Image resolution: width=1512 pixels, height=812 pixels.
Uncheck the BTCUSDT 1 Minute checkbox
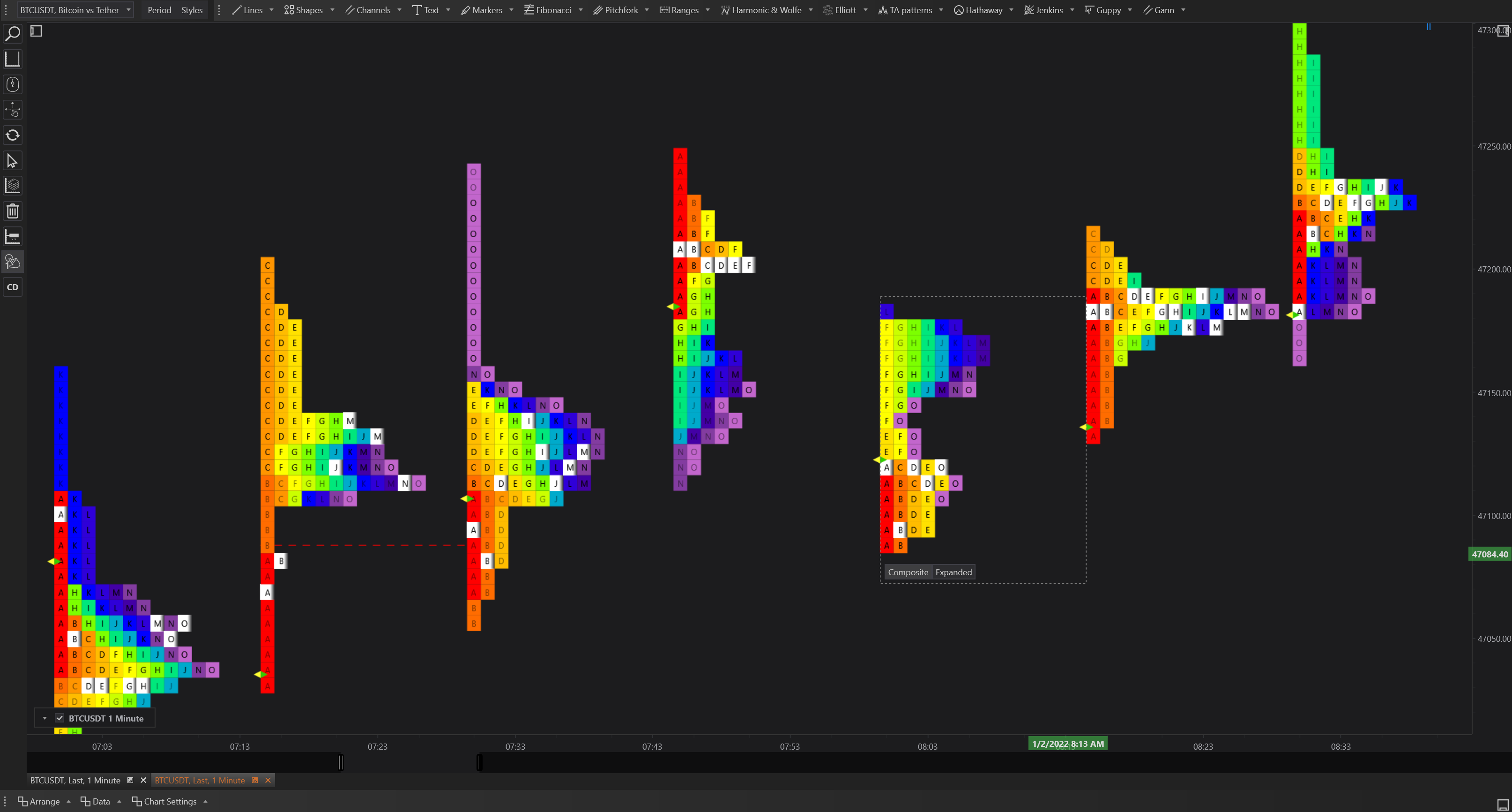[60, 718]
